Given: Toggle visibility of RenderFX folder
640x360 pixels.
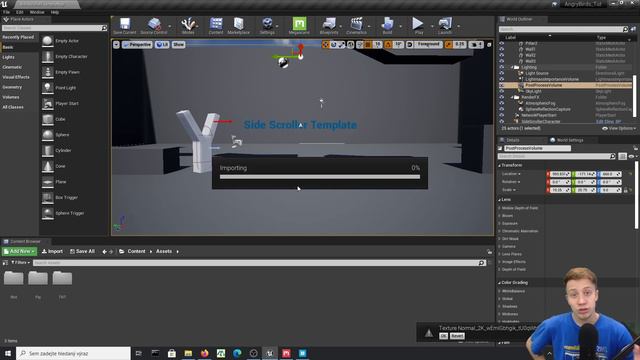Looking at the screenshot, I should coord(502,98).
